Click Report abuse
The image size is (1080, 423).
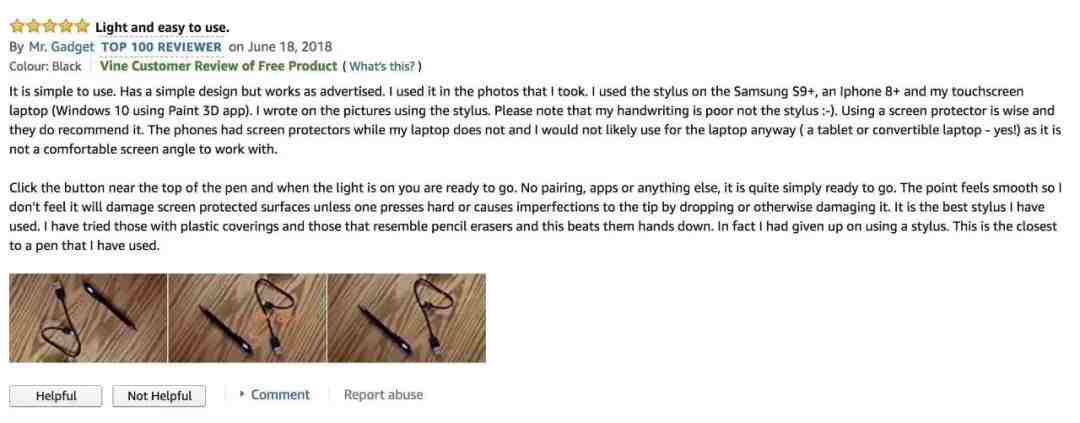pyautogui.click(x=384, y=395)
